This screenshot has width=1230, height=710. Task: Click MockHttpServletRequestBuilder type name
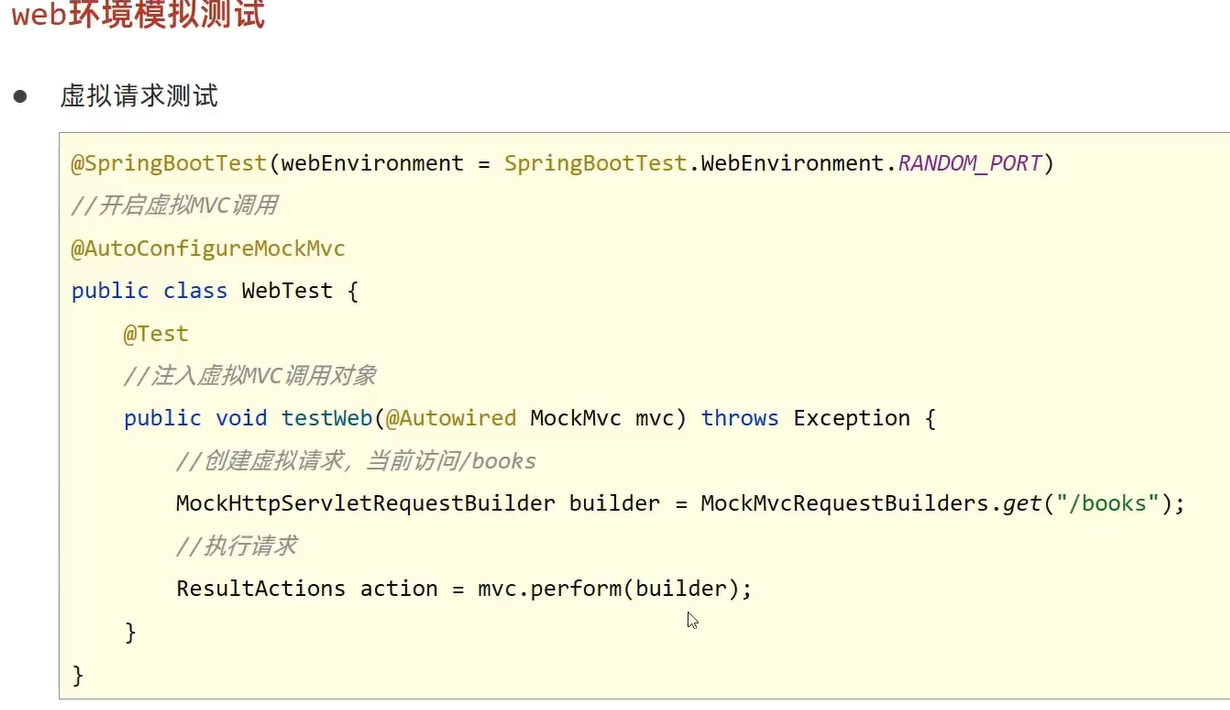(x=365, y=503)
